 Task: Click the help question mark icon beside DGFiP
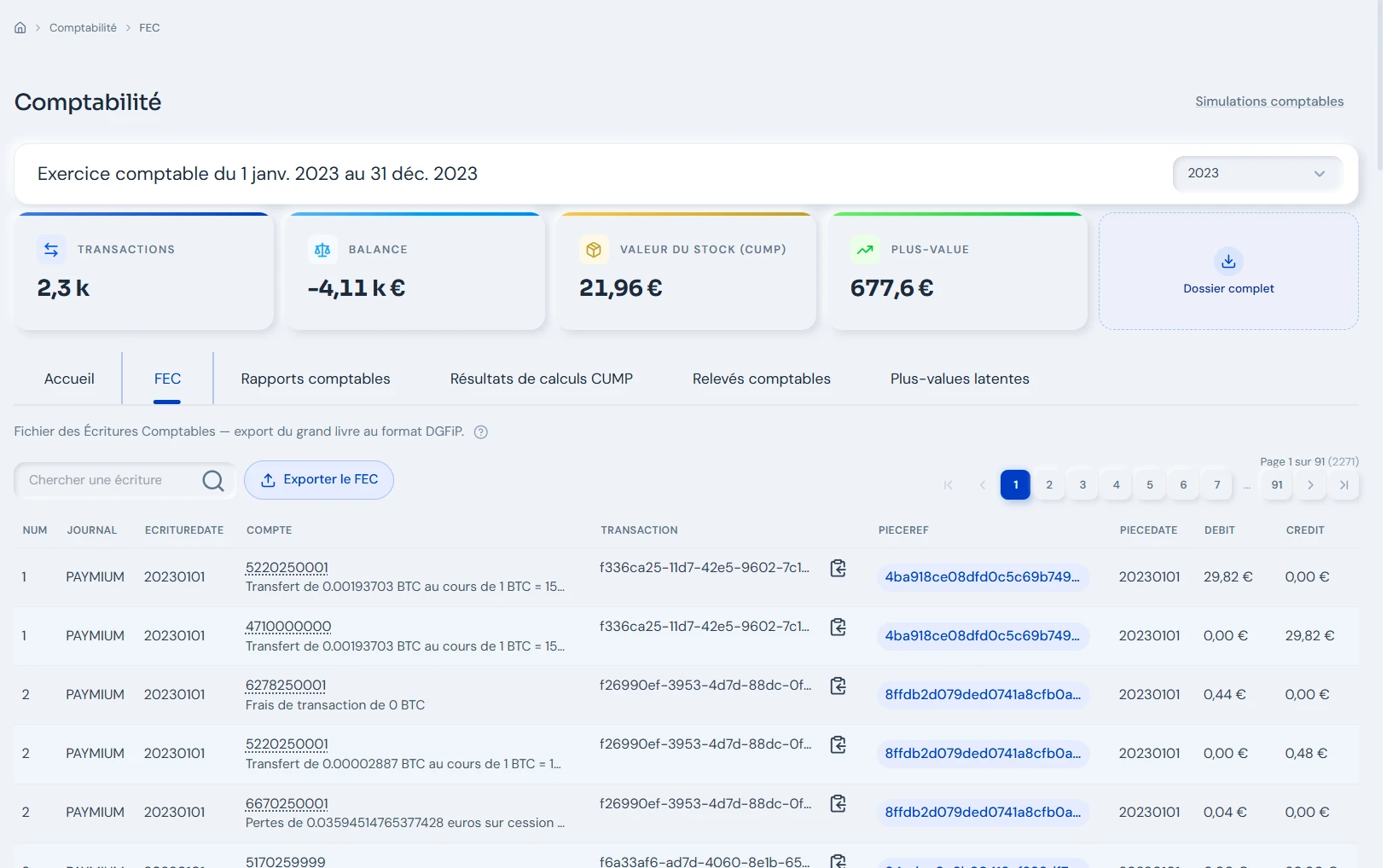[481, 432]
